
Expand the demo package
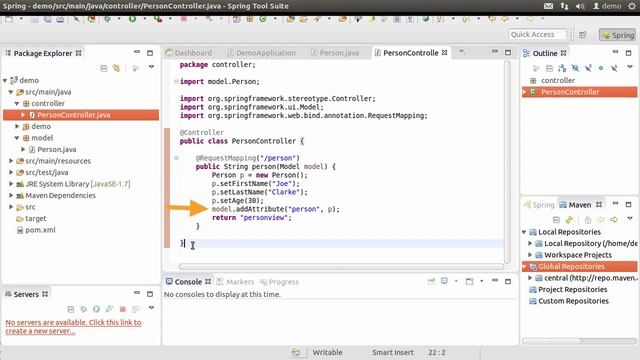click(x=17, y=127)
